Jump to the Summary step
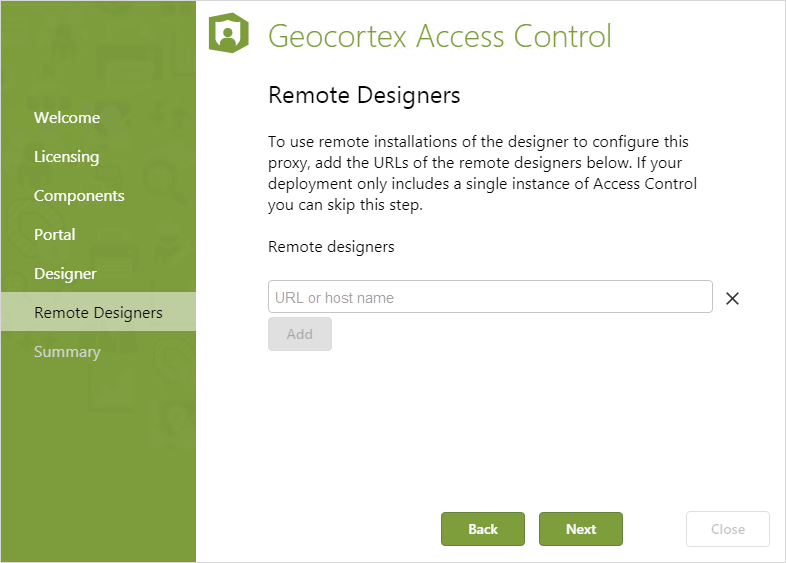Viewport: 786px width, 563px height. point(67,352)
